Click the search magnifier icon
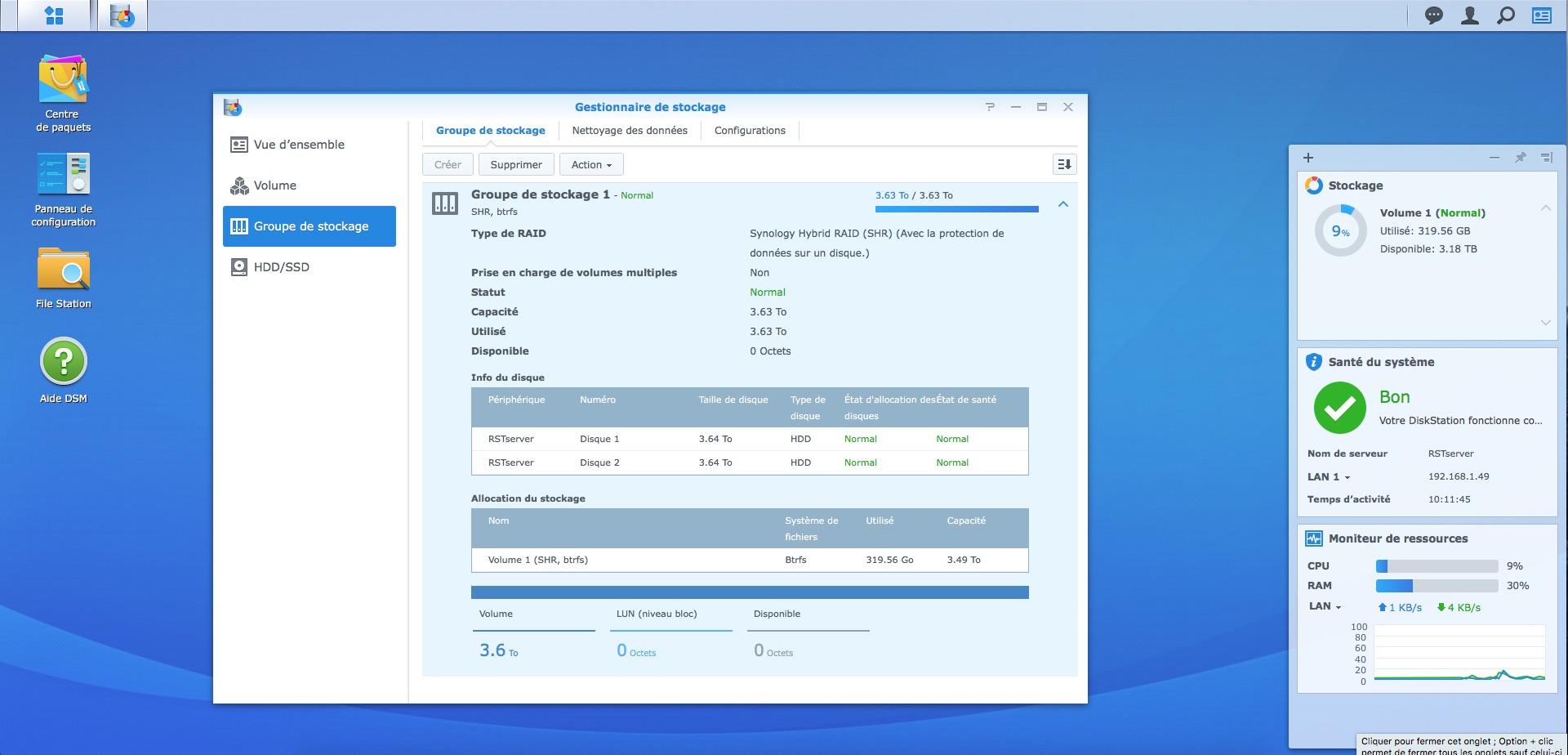This screenshot has height=755, width=1568. click(1505, 16)
